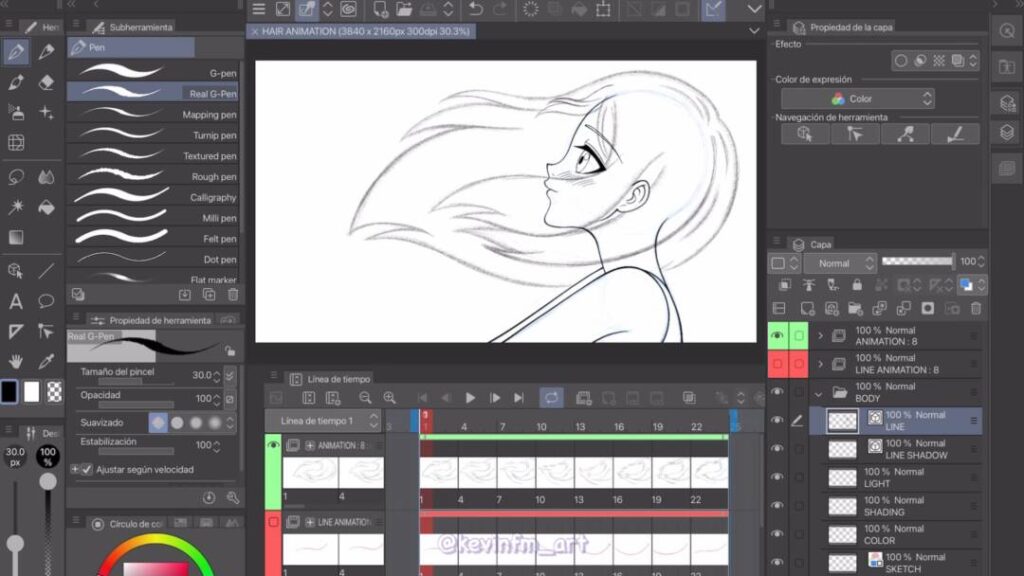The height and width of the screenshot is (576, 1024).
Task: Toggle Ajustar según velocidad checkbox
Action: coord(87,470)
